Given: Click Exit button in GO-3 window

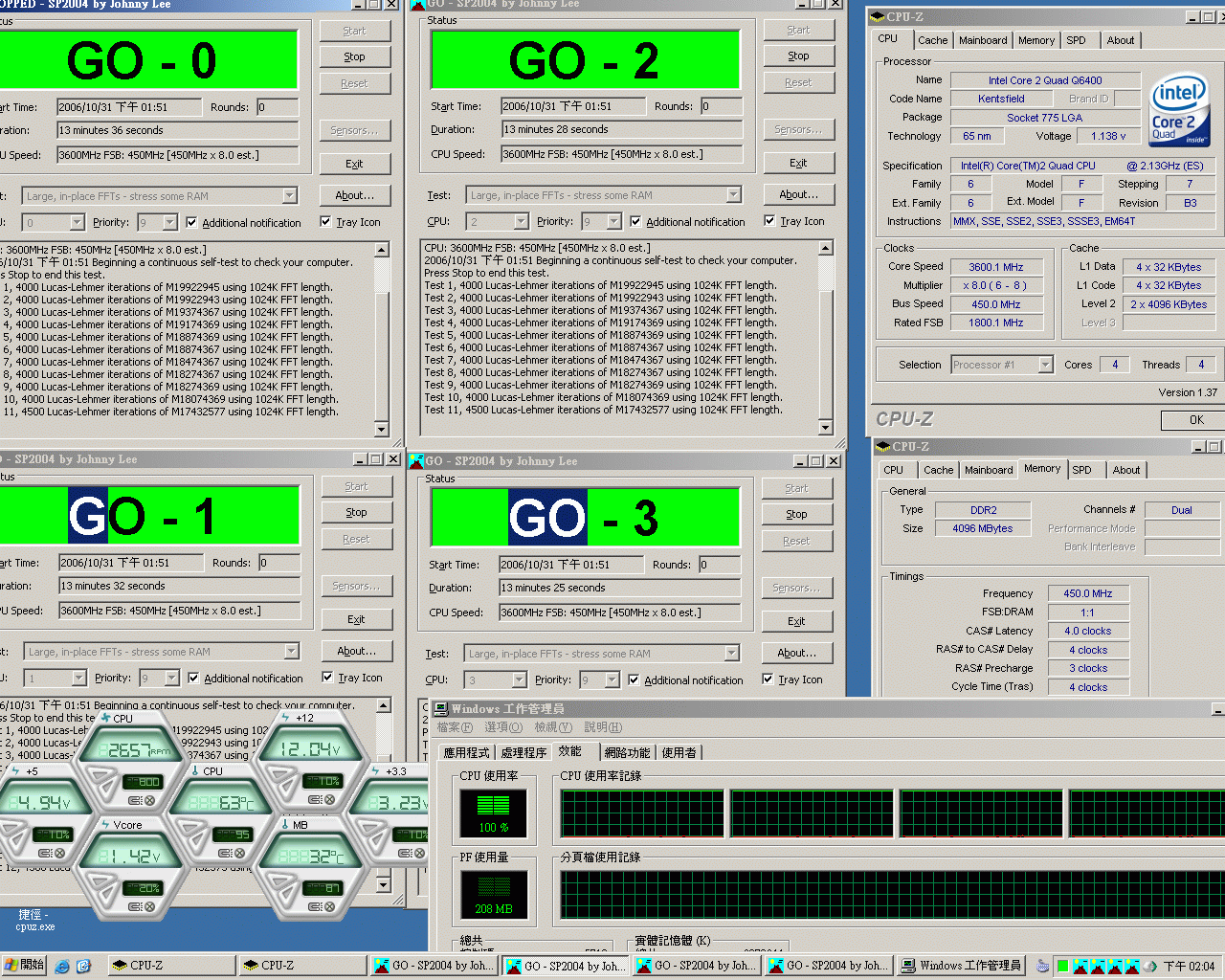Looking at the screenshot, I should click(796, 621).
